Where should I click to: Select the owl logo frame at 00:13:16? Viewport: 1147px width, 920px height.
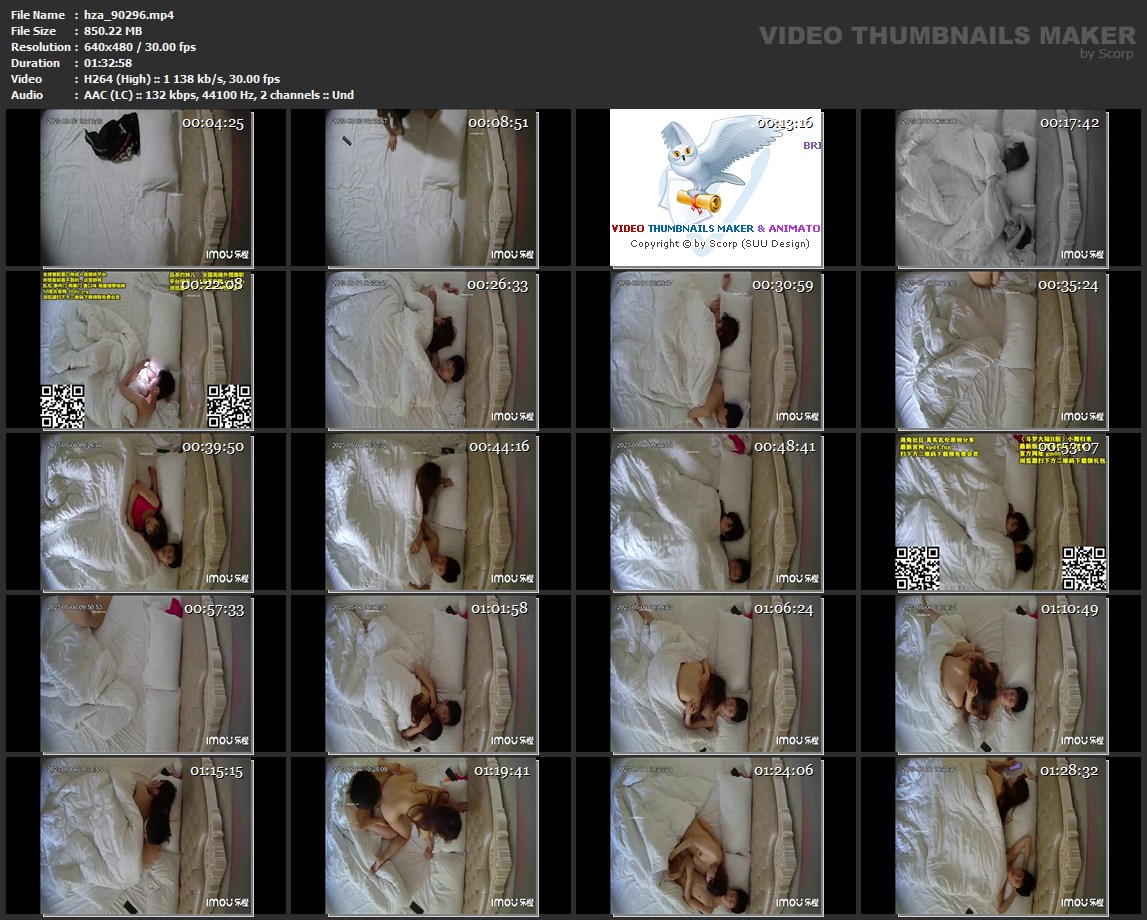coord(715,188)
